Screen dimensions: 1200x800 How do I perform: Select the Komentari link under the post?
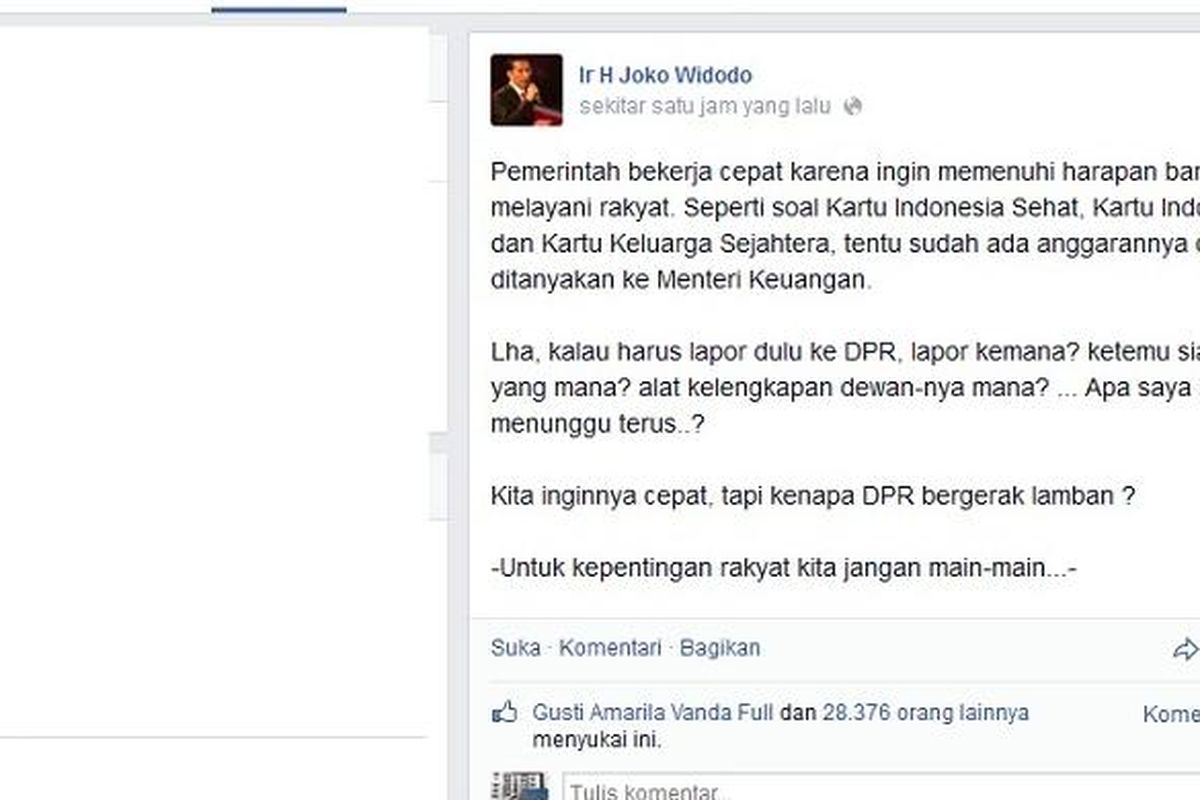pos(610,648)
